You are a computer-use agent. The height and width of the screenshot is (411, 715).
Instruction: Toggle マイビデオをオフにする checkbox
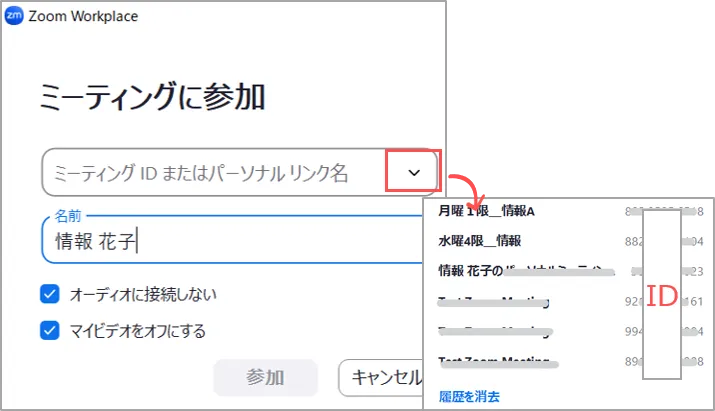[49, 331]
